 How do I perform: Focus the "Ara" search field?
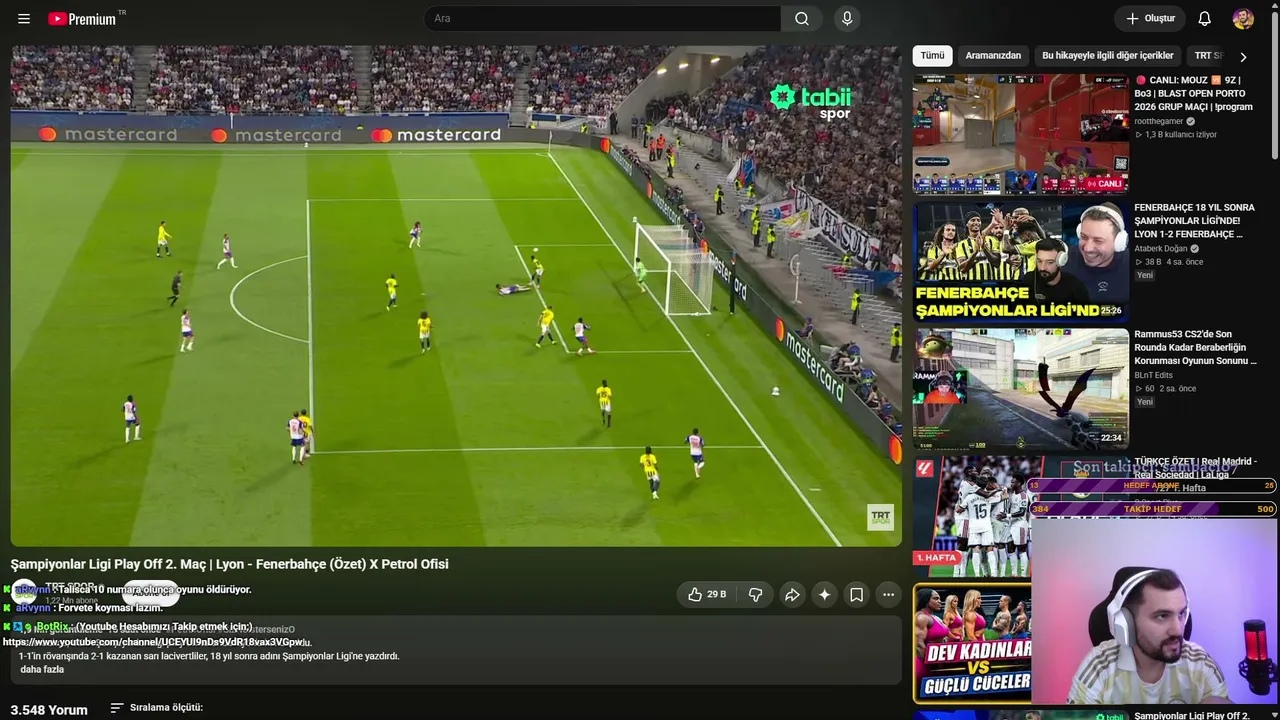603,19
